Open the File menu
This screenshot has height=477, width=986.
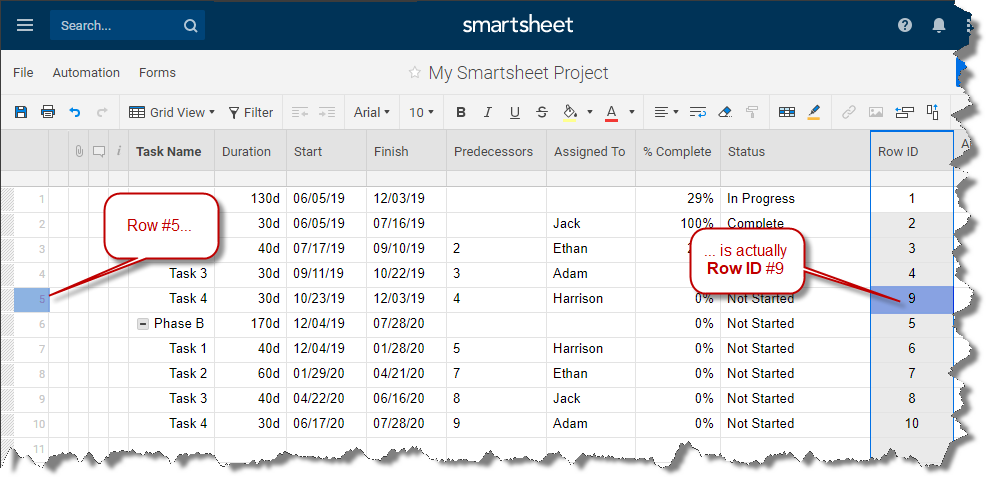(23, 73)
